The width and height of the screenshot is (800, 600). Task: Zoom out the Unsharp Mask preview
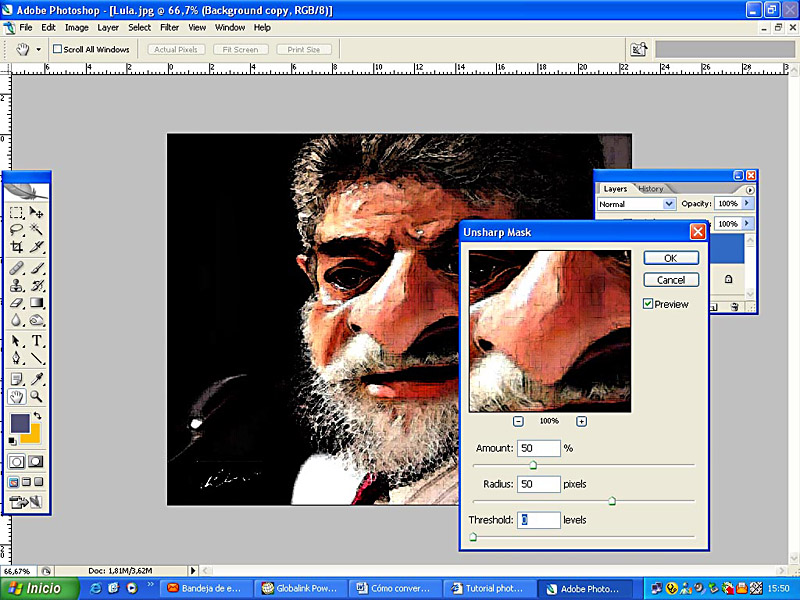tap(518, 422)
